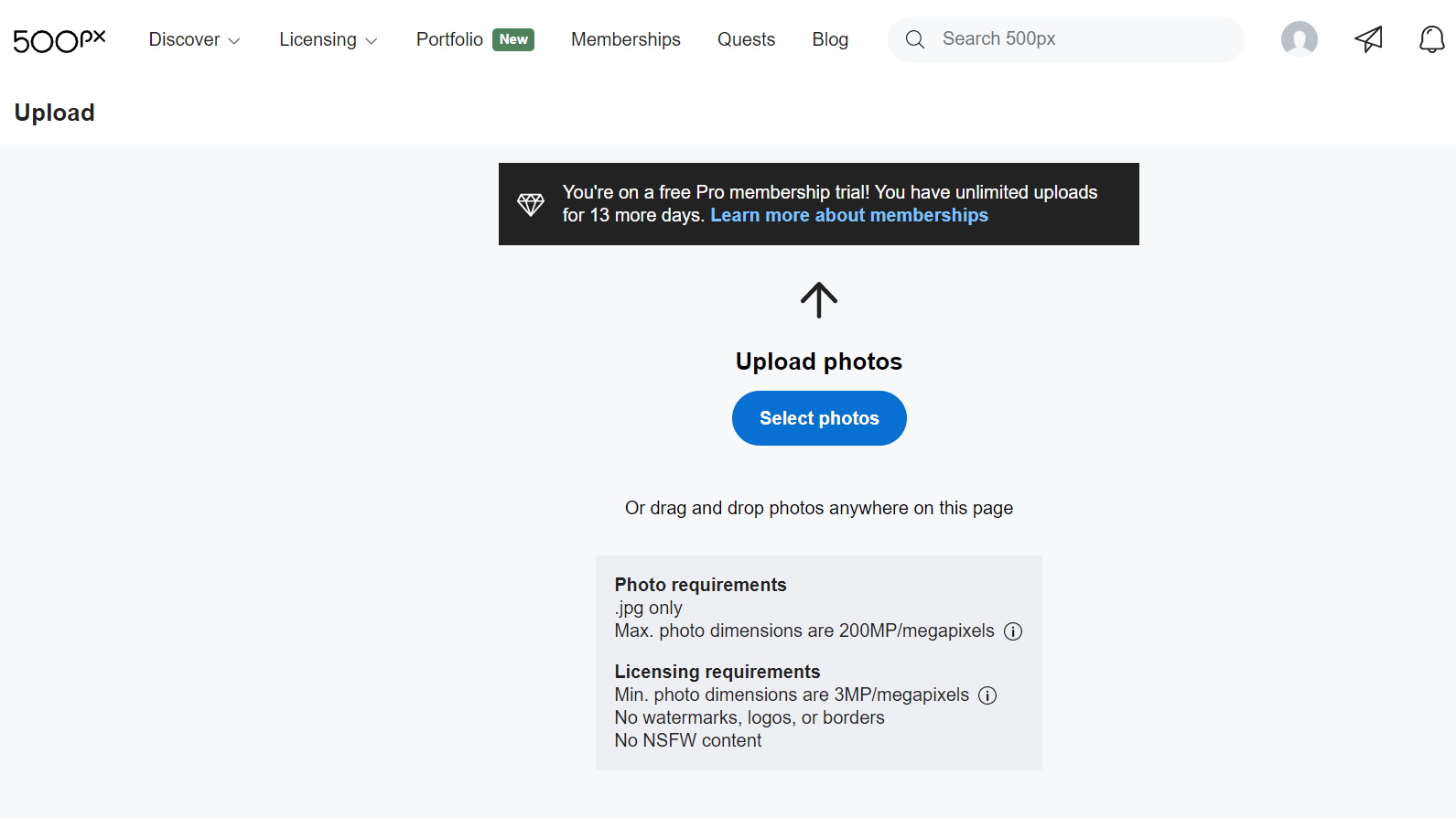The width and height of the screenshot is (1456, 819).
Task: Click 'No NSFW content' text
Action: point(688,740)
